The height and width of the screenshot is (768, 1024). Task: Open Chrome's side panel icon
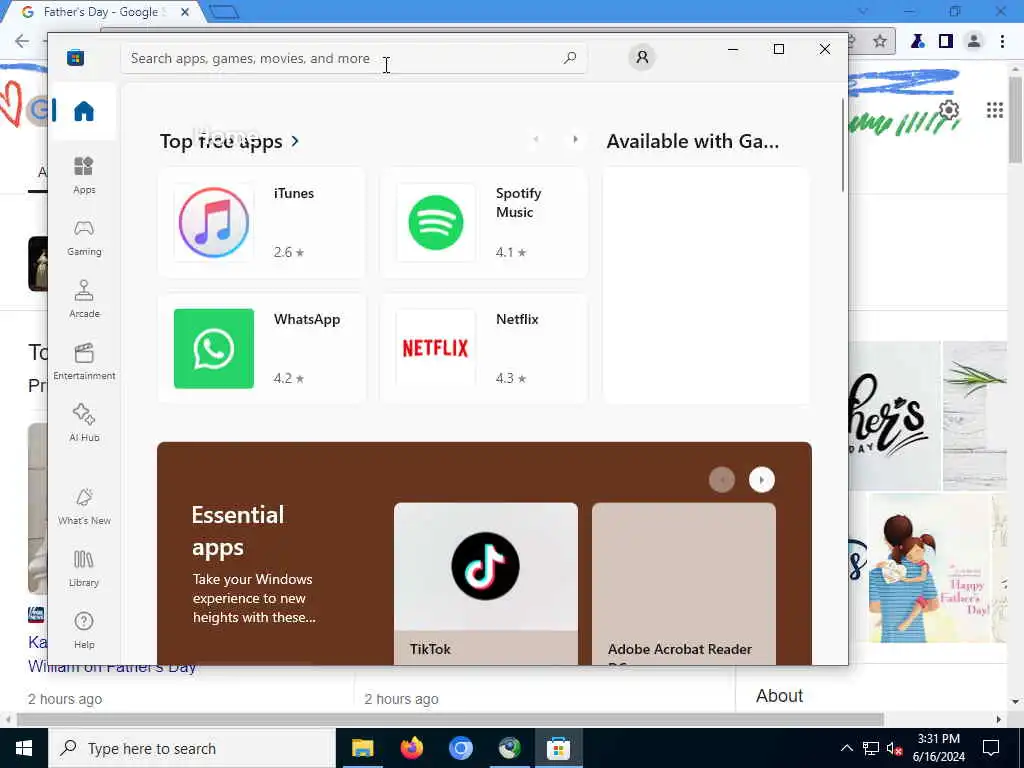946,41
